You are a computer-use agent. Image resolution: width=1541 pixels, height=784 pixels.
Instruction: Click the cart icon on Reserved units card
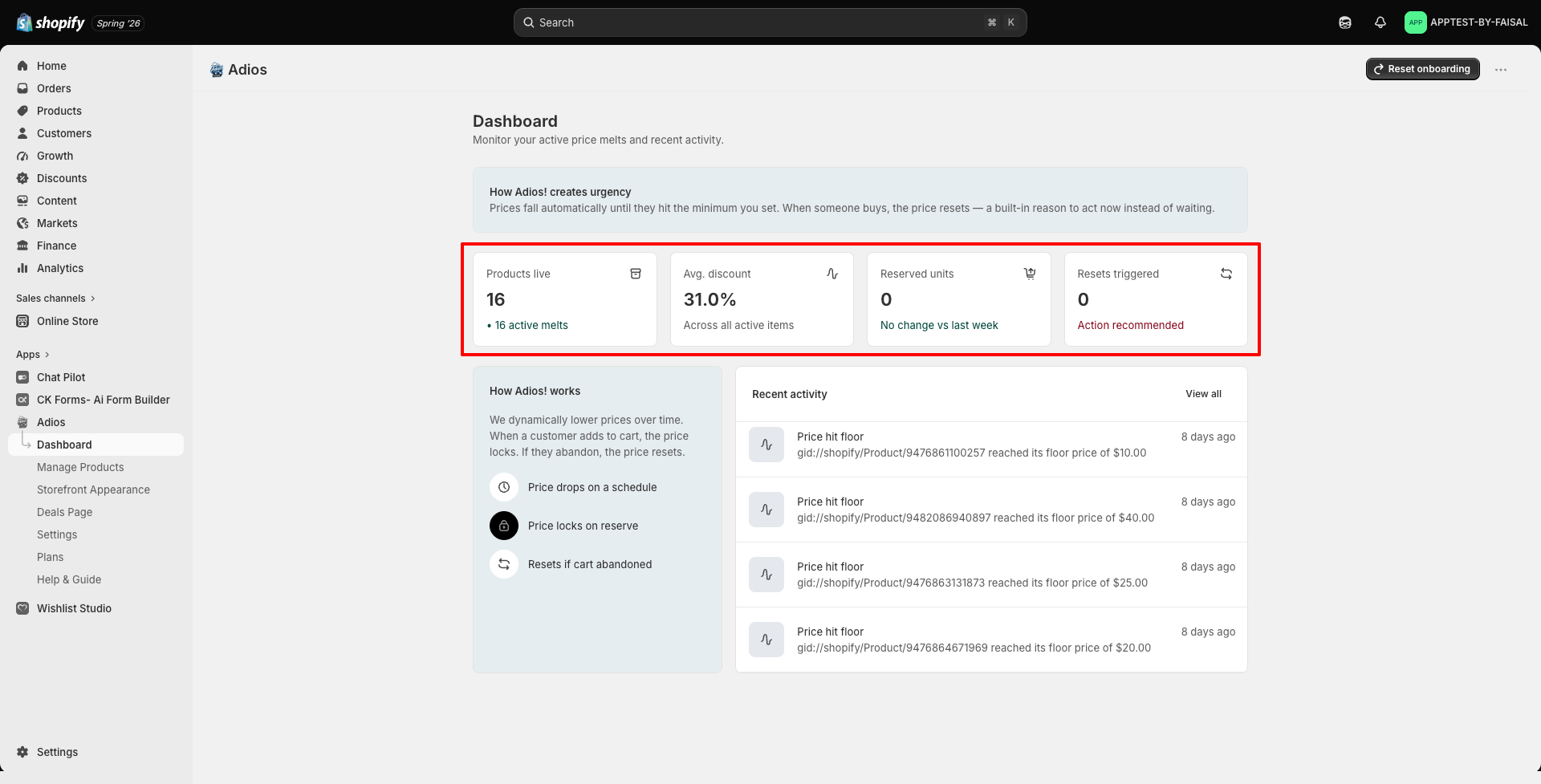1030,274
